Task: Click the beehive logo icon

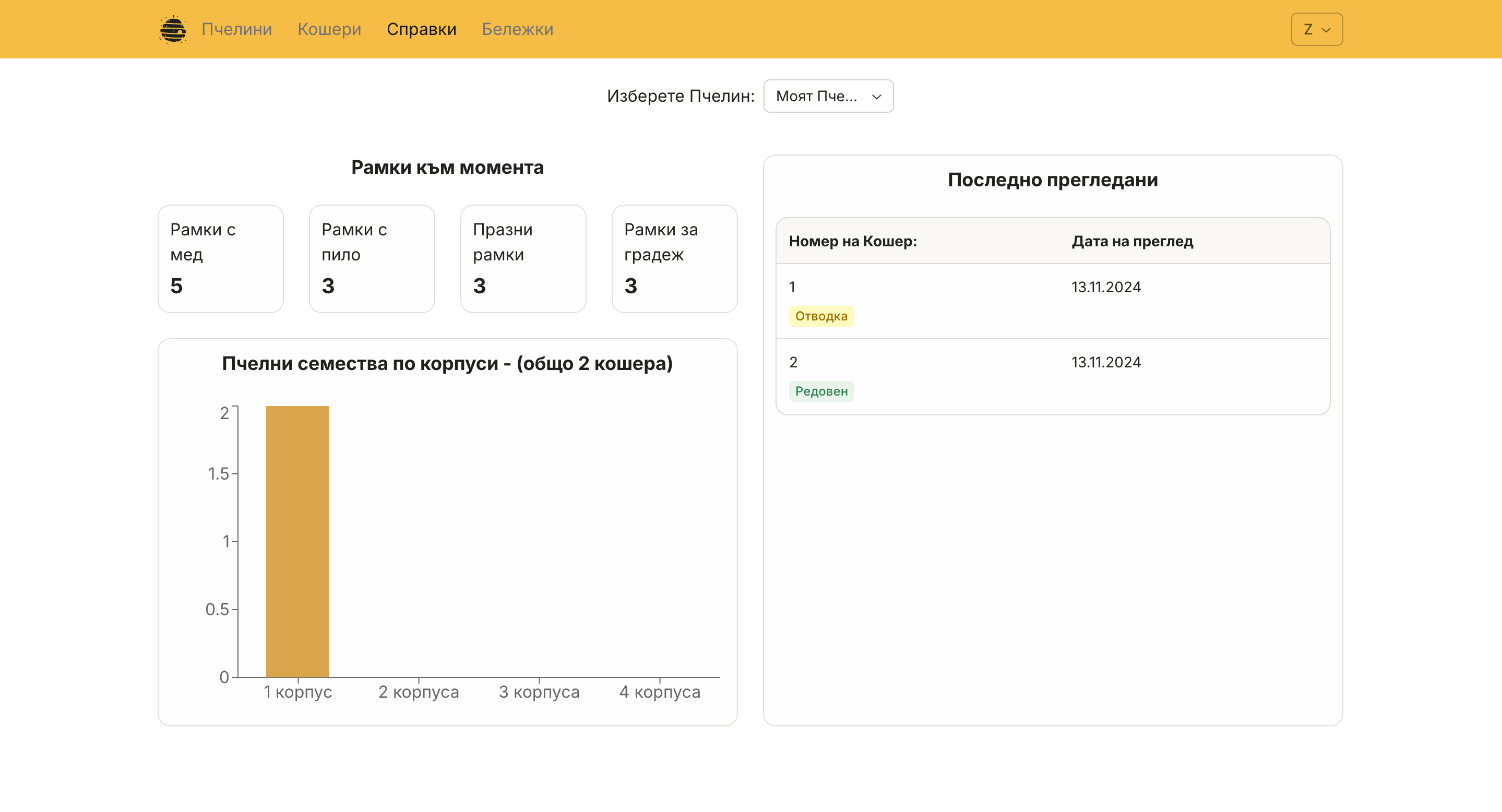Action: coord(173,29)
